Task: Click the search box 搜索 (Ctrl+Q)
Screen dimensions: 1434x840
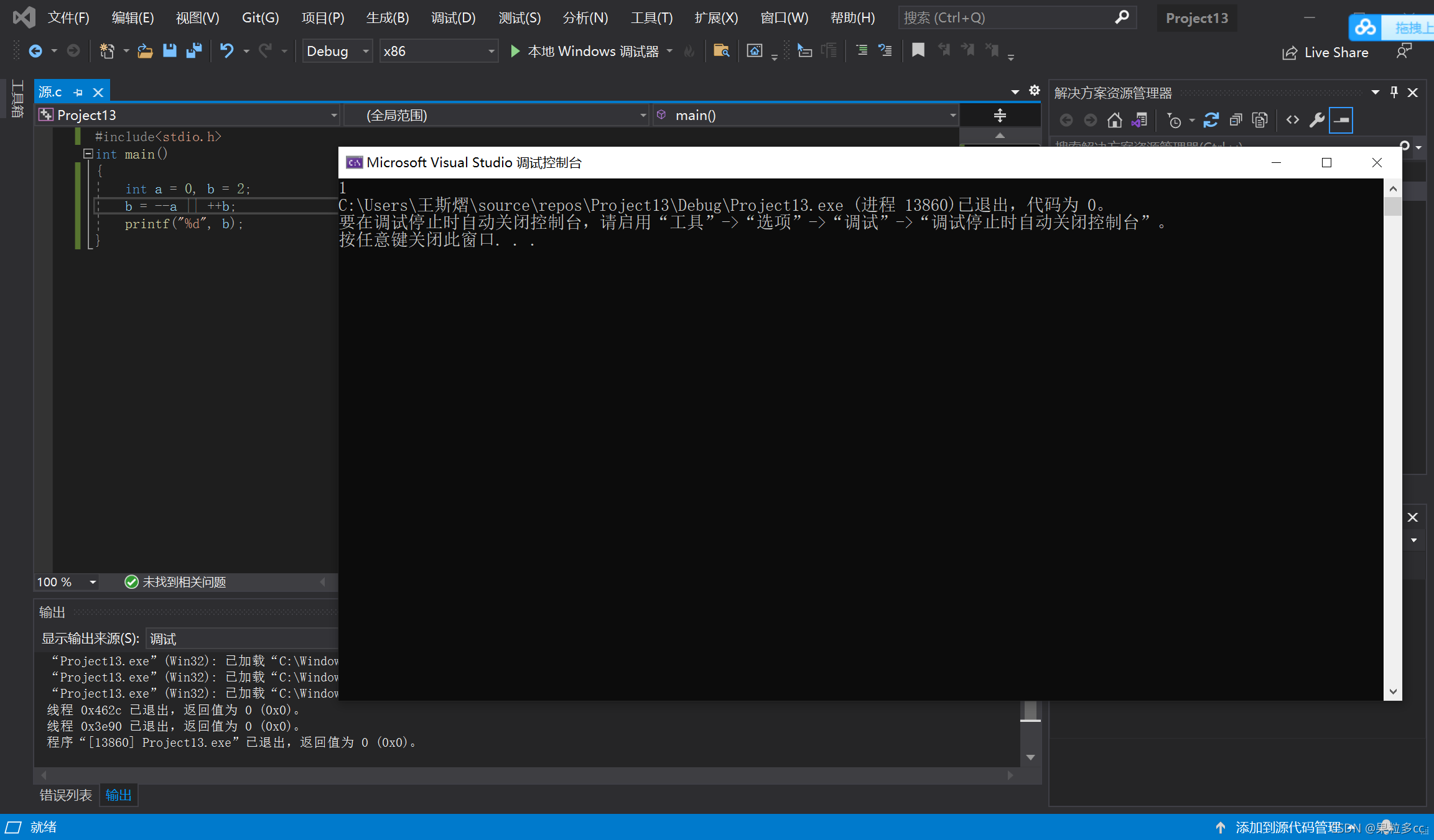Action: (x=1017, y=18)
